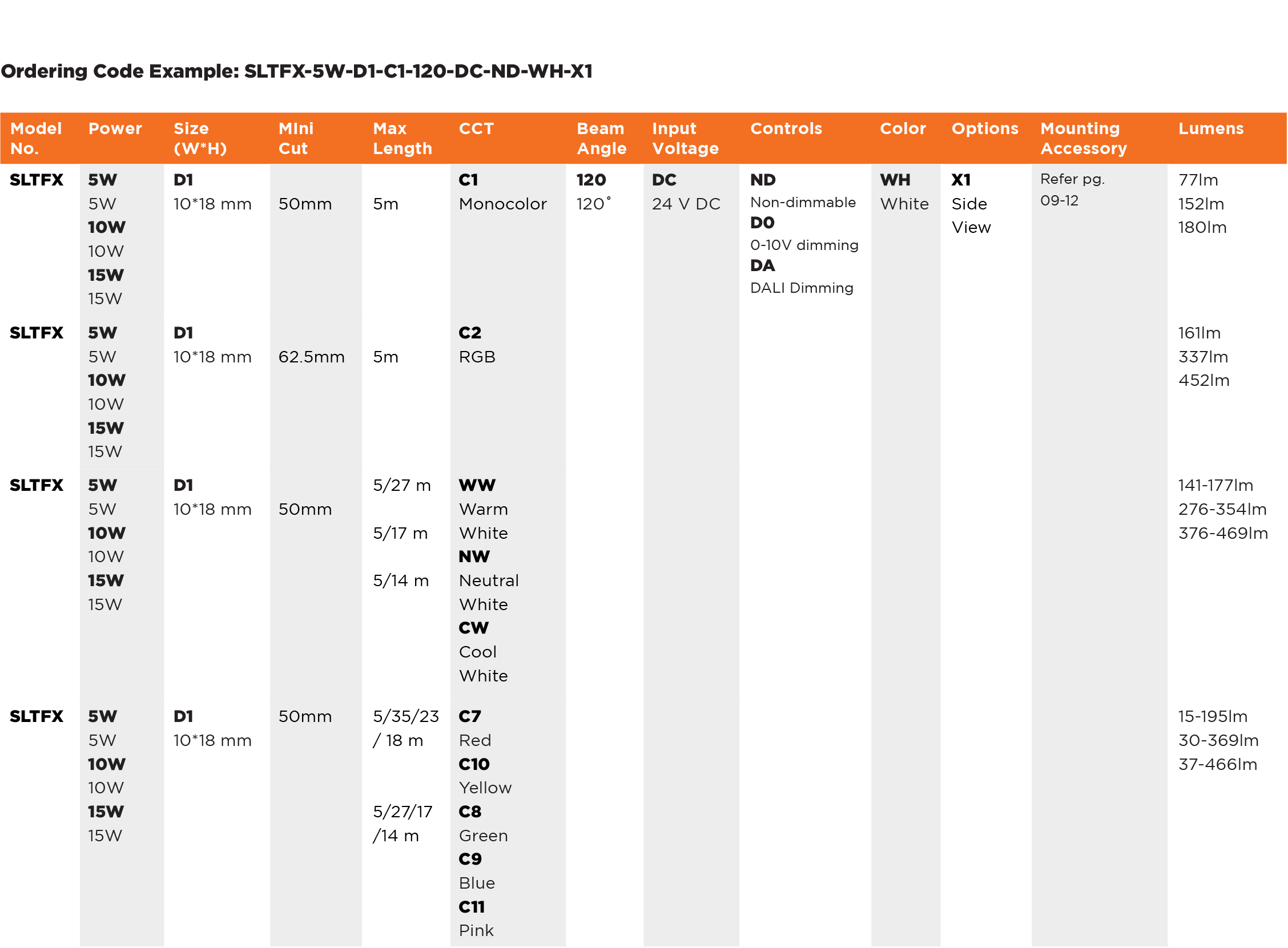This screenshot has width=1288, height=948.
Task: Select the '5/27 m' max length value
Action: [x=402, y=486]
